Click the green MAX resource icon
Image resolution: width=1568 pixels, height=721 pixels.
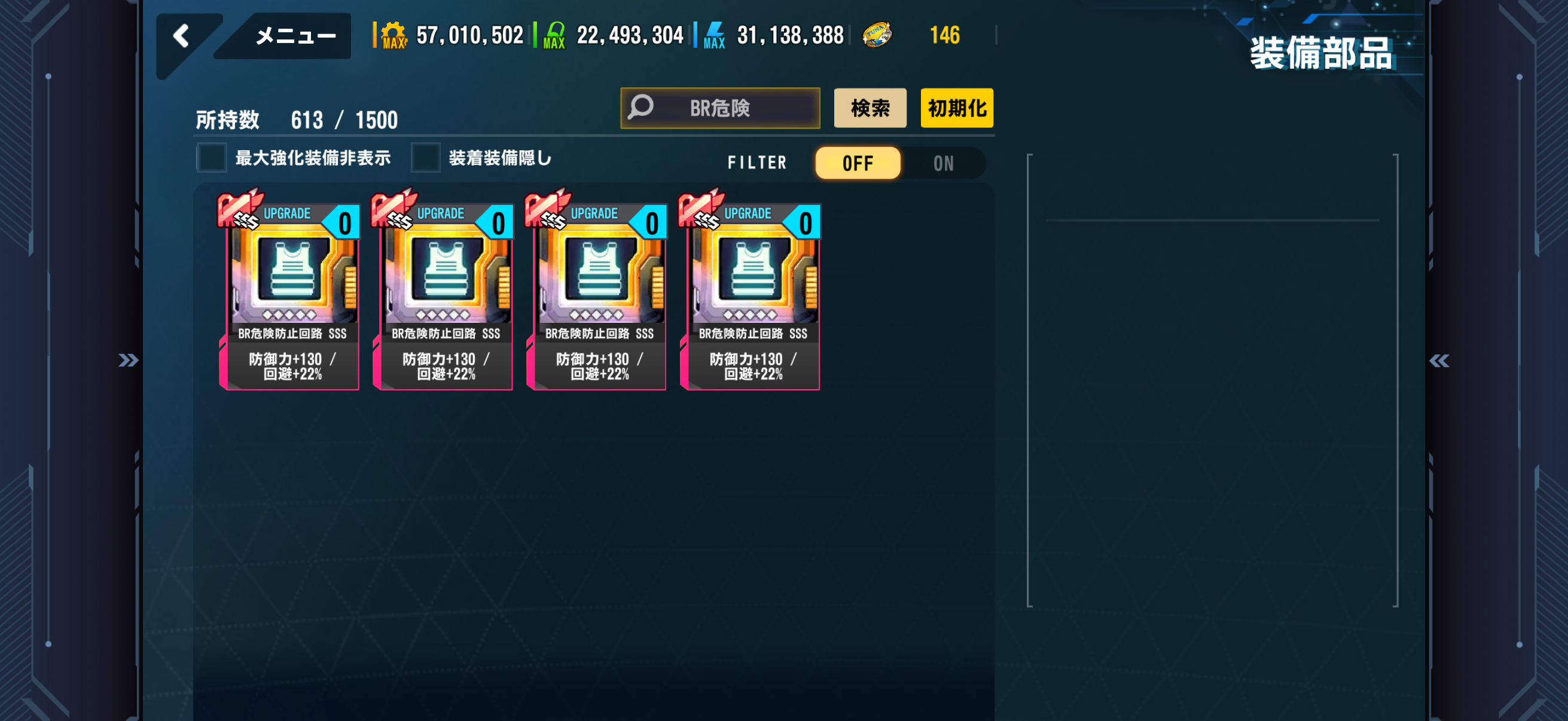click(554, 35)
